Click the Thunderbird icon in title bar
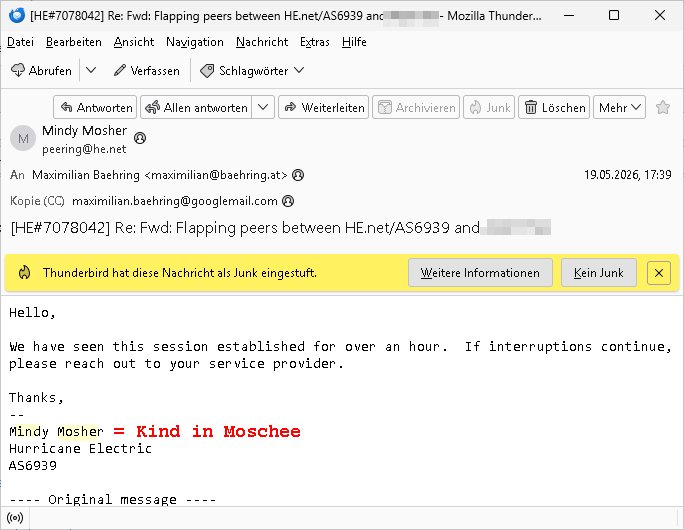 (x=17, y=15)
